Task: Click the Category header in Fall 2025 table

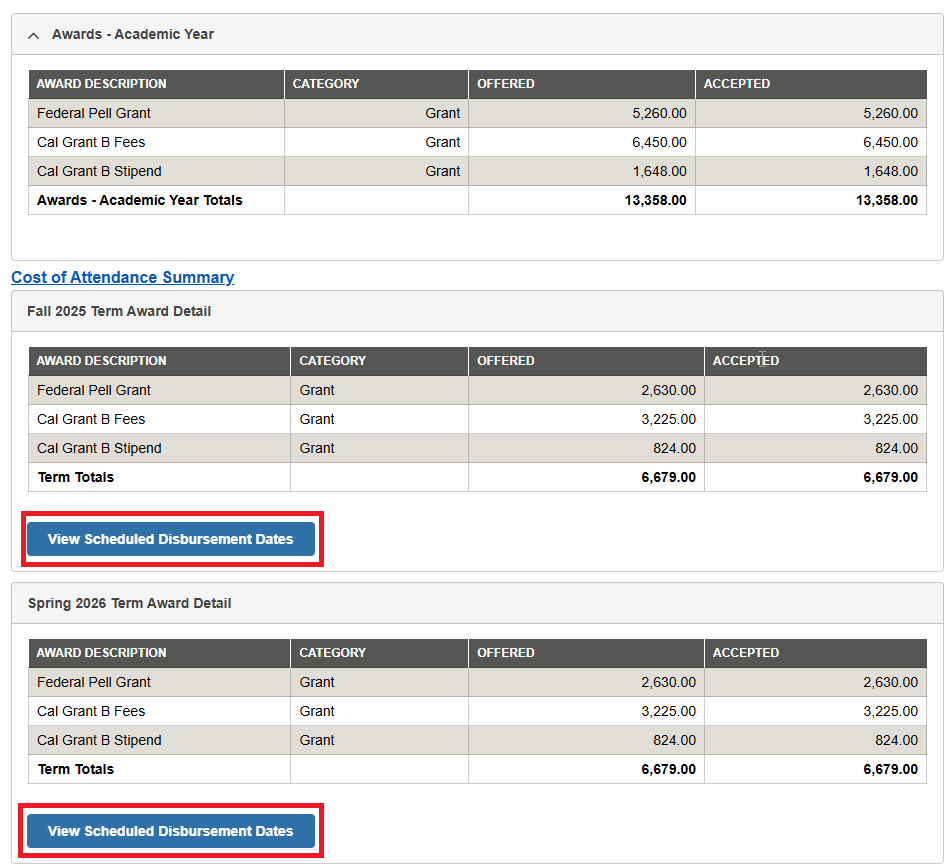Action: [x=333, y=361]
